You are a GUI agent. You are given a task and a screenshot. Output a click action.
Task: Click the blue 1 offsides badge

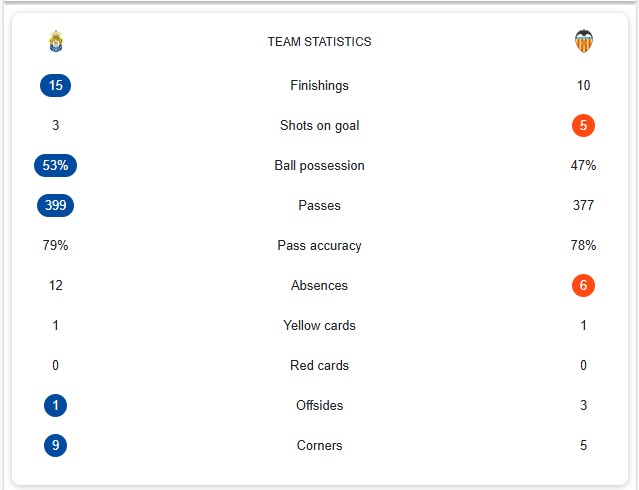[55, 406]
